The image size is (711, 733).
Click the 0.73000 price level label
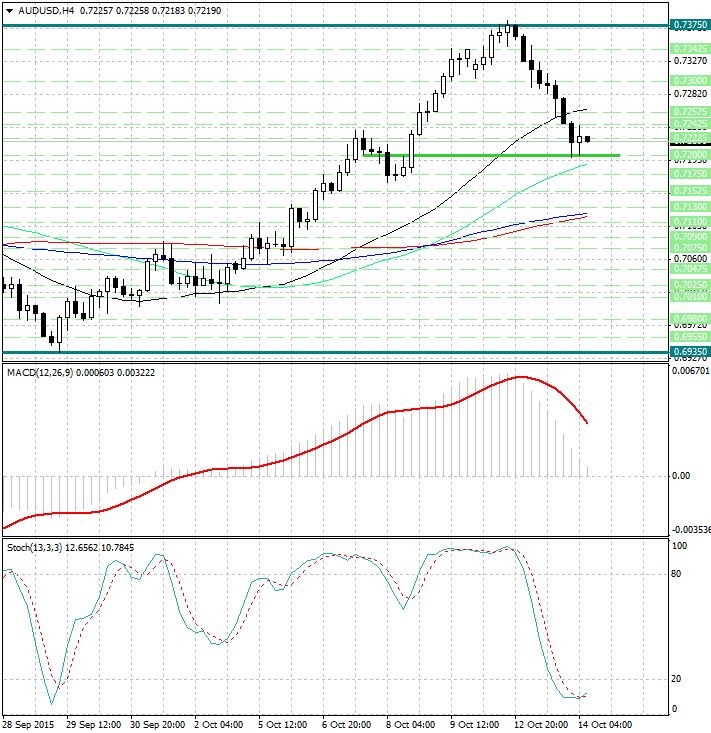[690, 81]
